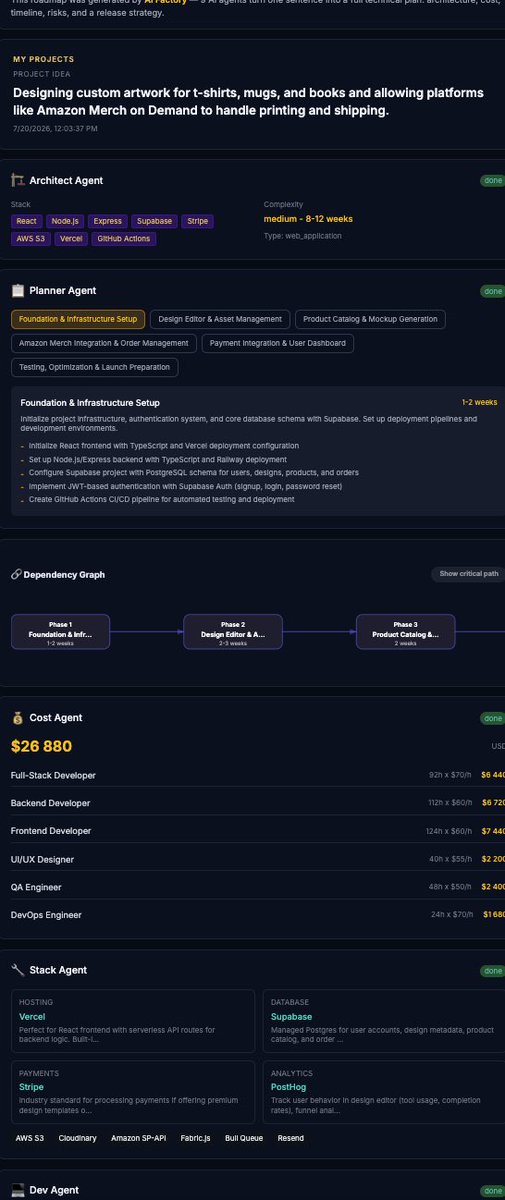
Task: Click the medium - 8-12 weeks complexity value
Action: [x=308, y=219]
